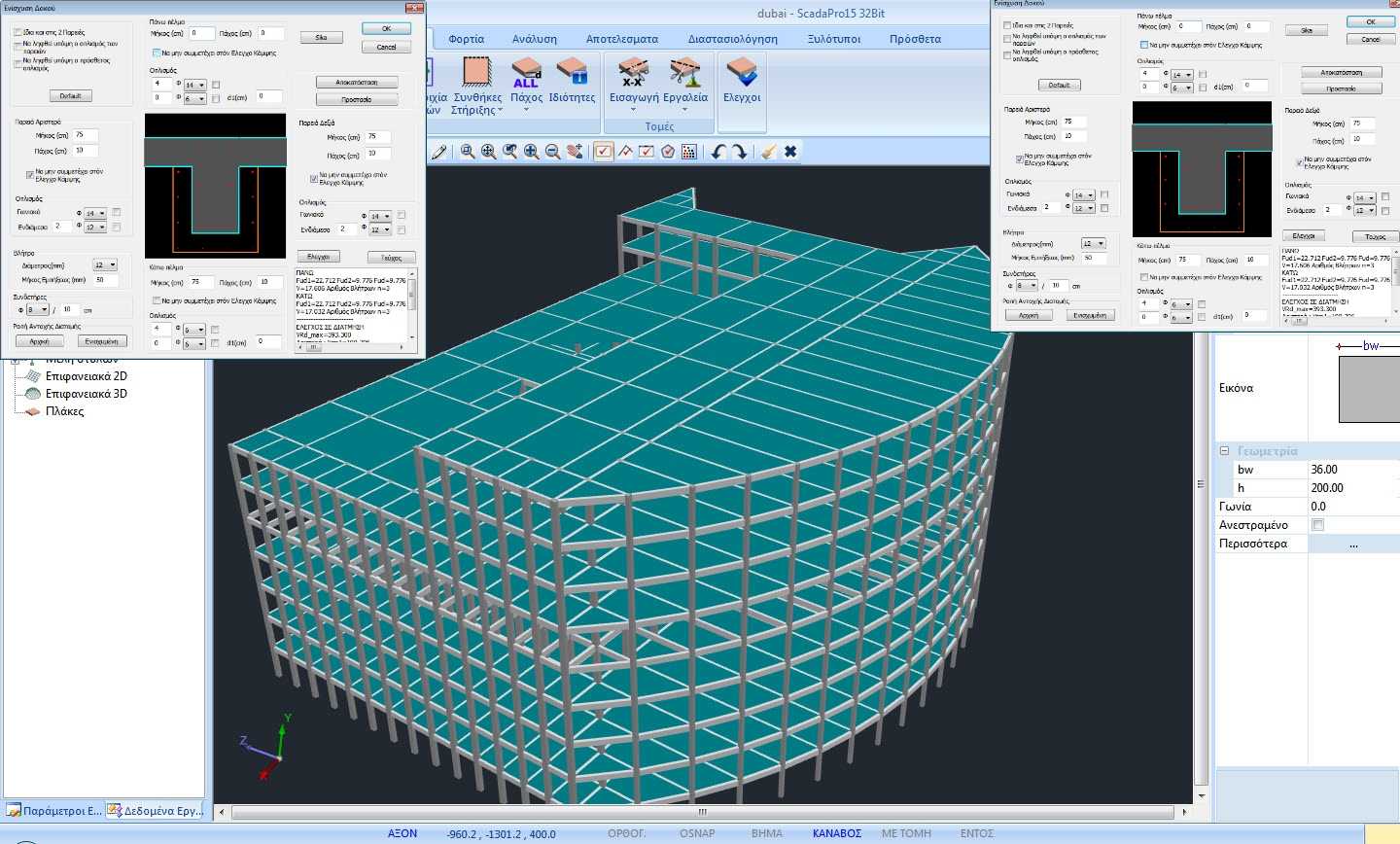Open the Δεδομένα Εργ... bottom tab
The width and height of the screenshot is (1400, 844).
(x=155, y=810)
